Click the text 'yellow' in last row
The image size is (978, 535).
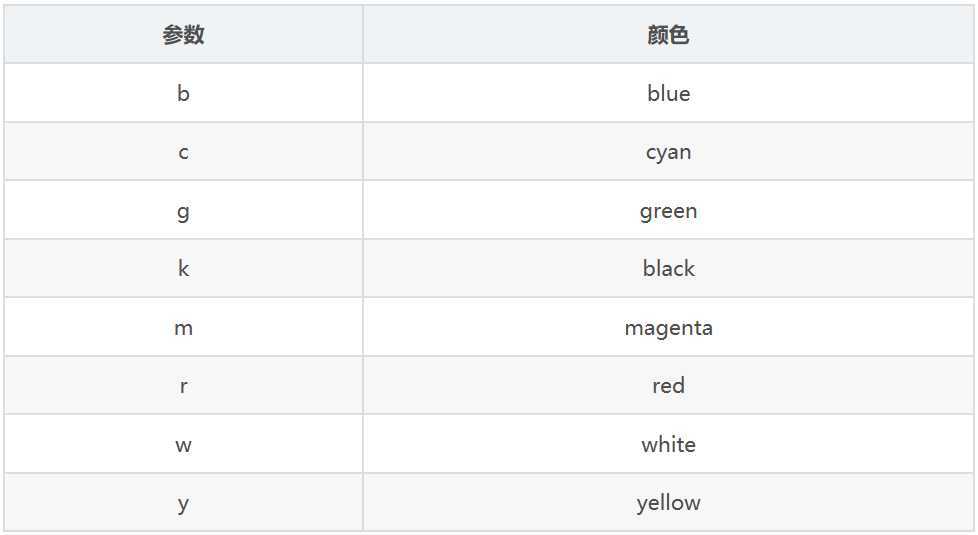(x=668, y=503)
